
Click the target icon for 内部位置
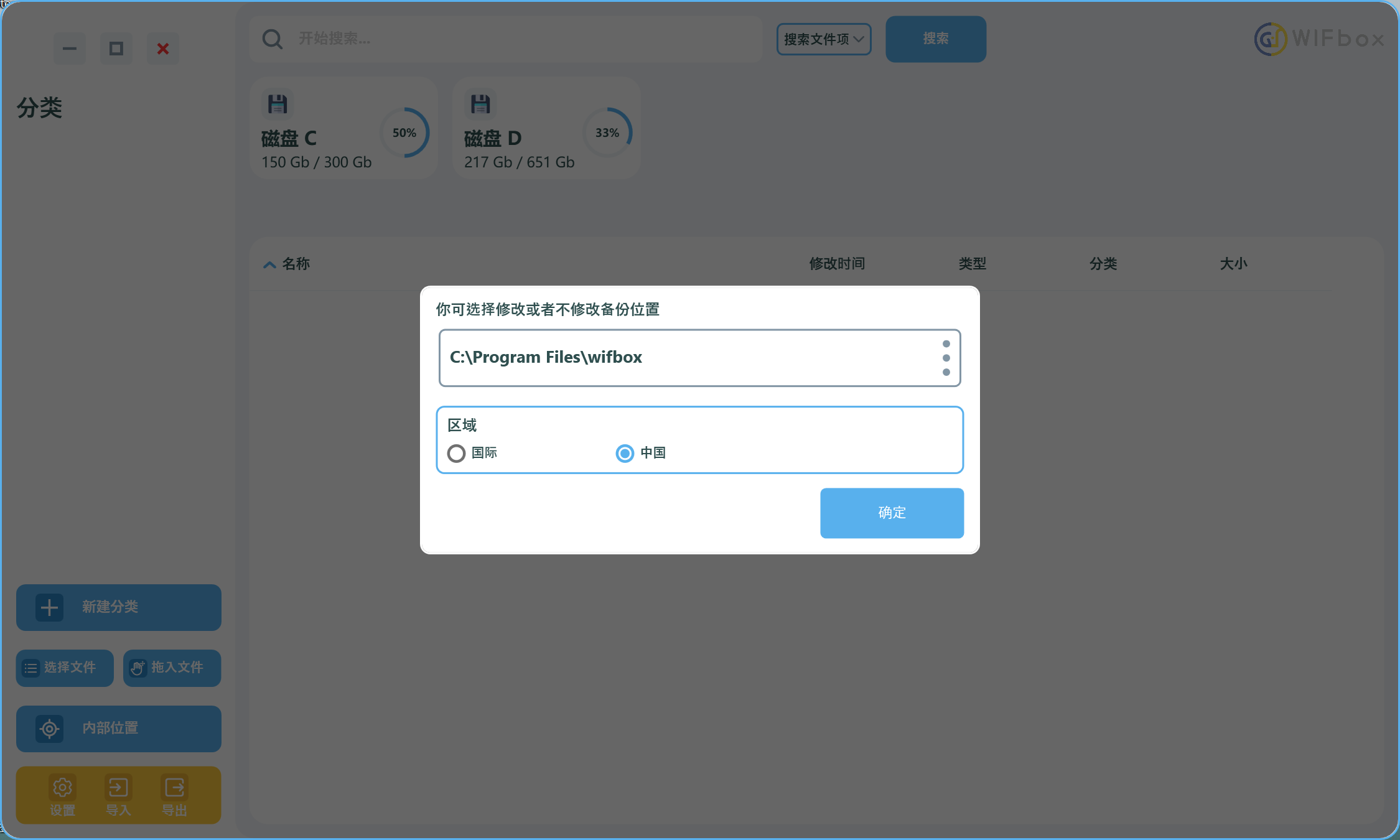pyautogui.click(x=50, y=728)
